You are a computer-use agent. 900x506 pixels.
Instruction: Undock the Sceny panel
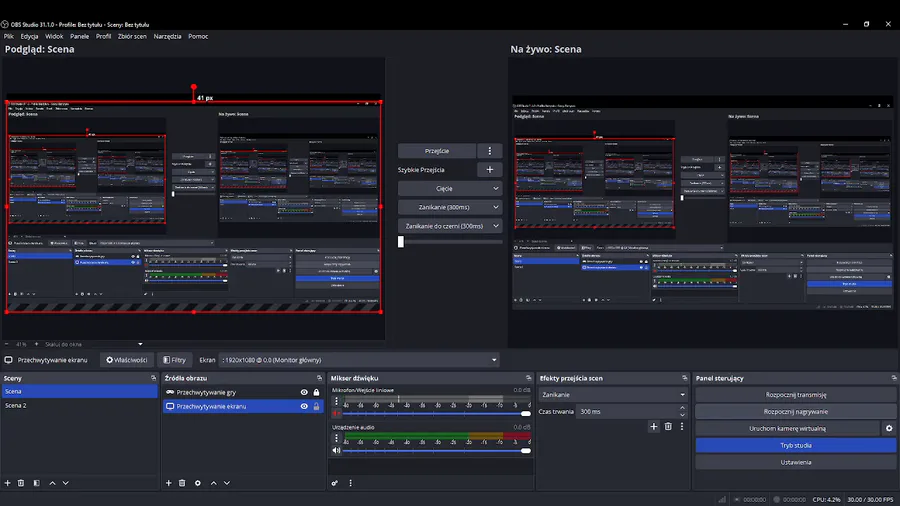(153, 378)
